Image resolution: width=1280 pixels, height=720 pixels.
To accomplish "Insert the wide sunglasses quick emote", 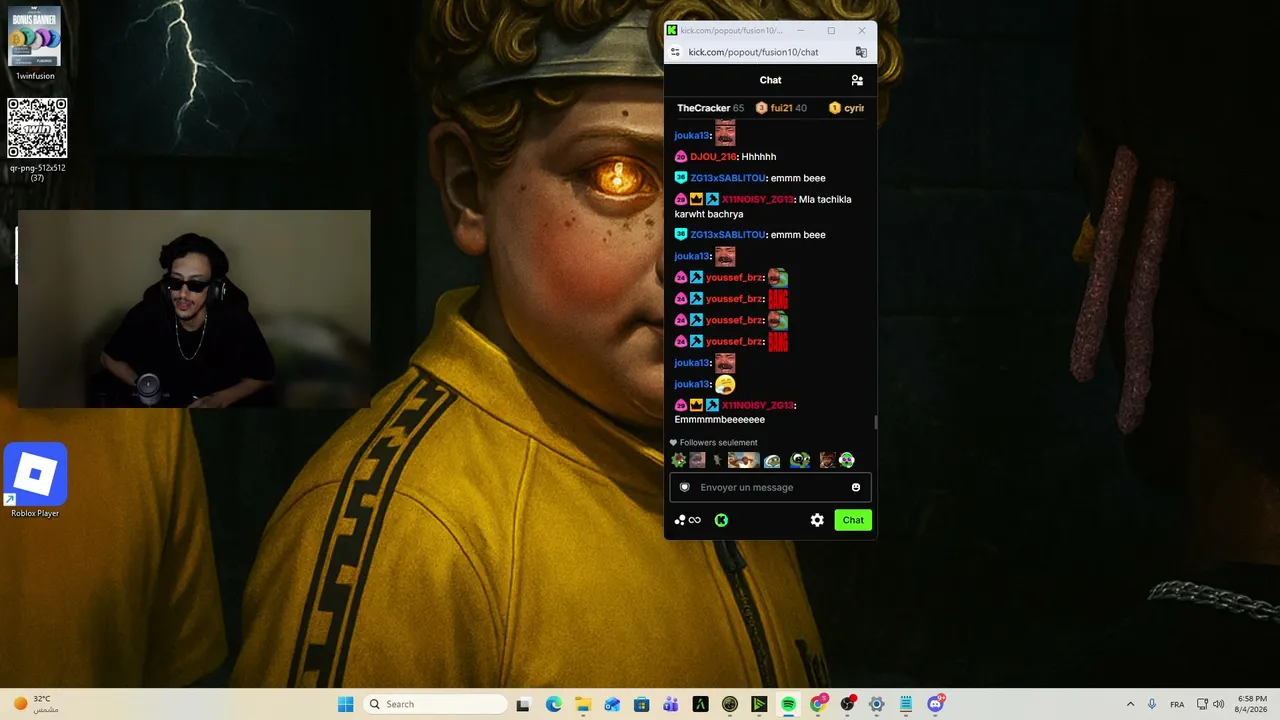I will [743, 460].
